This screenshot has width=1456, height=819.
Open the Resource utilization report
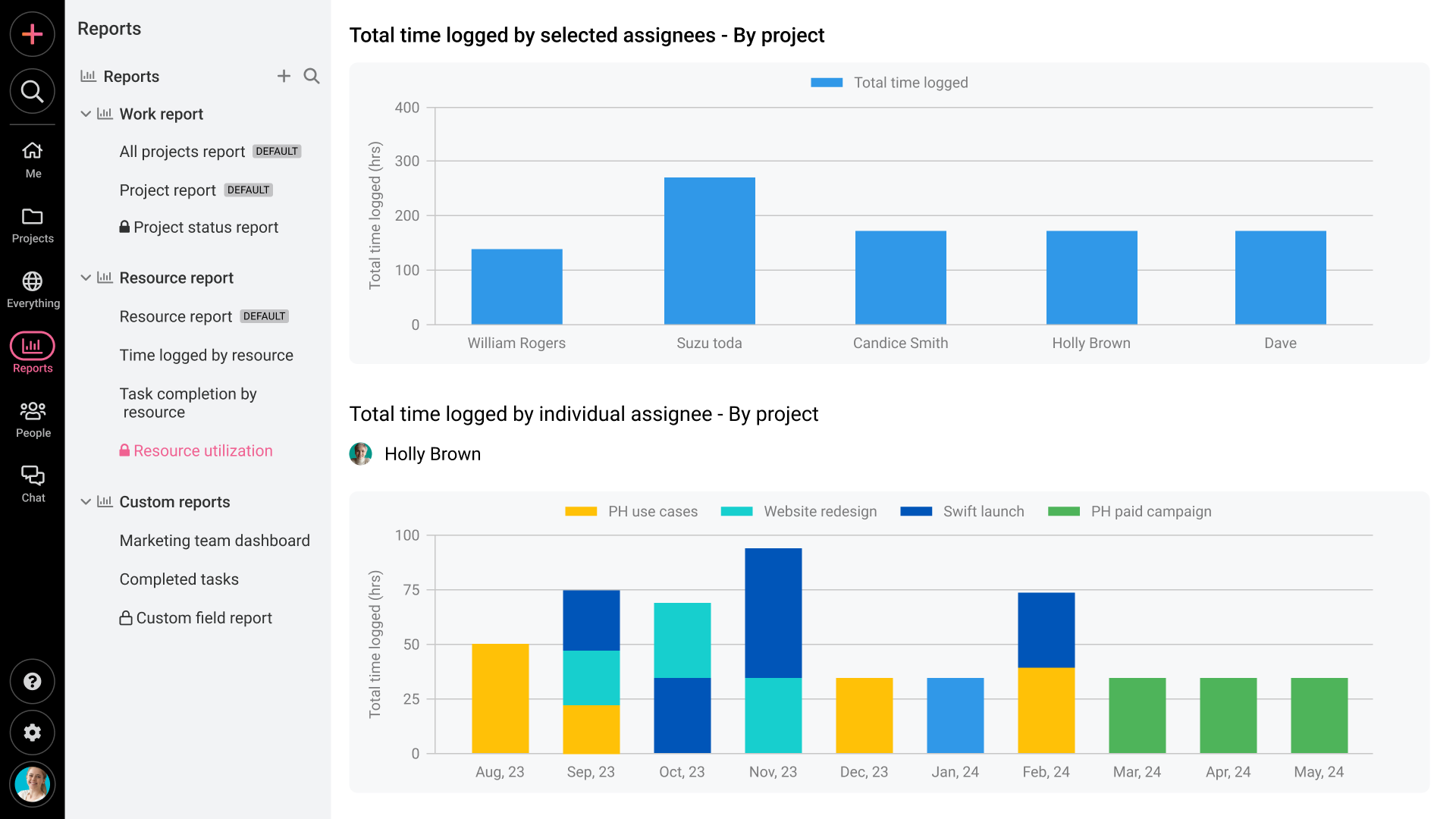pos(203,451)
